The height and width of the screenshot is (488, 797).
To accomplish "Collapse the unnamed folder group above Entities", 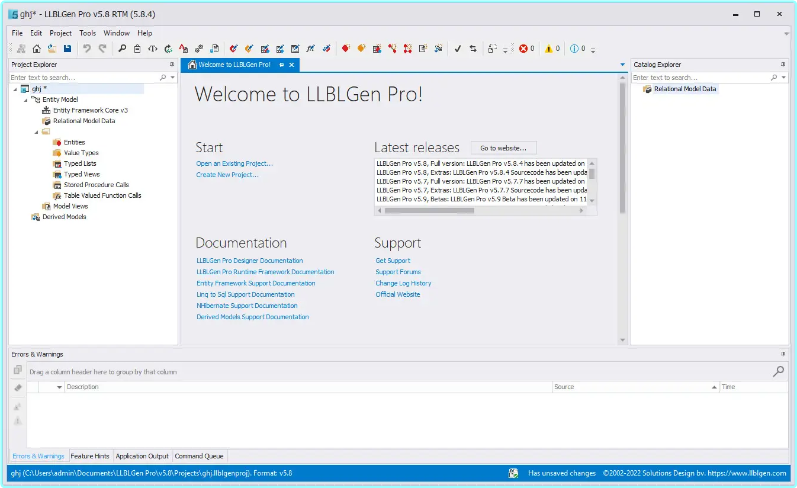I will point(36,132).
